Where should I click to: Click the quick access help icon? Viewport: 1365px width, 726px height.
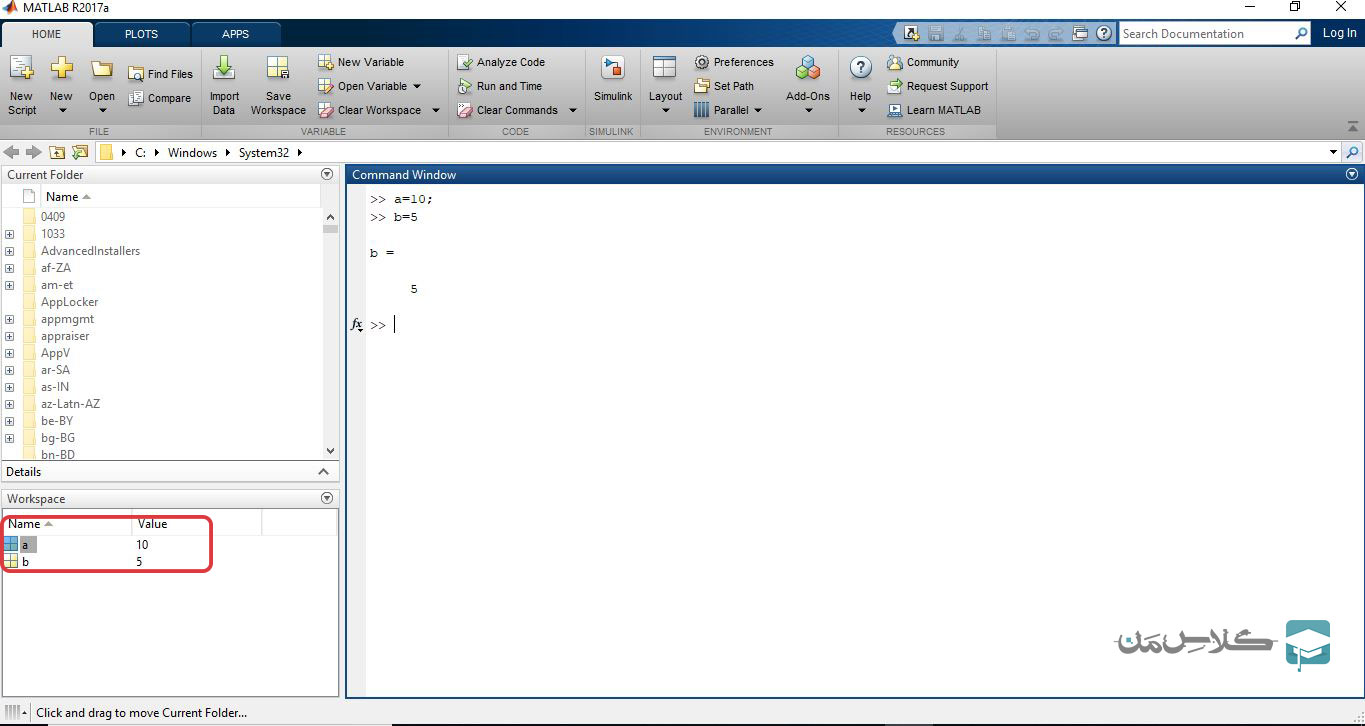click(x=1104, y=33)
